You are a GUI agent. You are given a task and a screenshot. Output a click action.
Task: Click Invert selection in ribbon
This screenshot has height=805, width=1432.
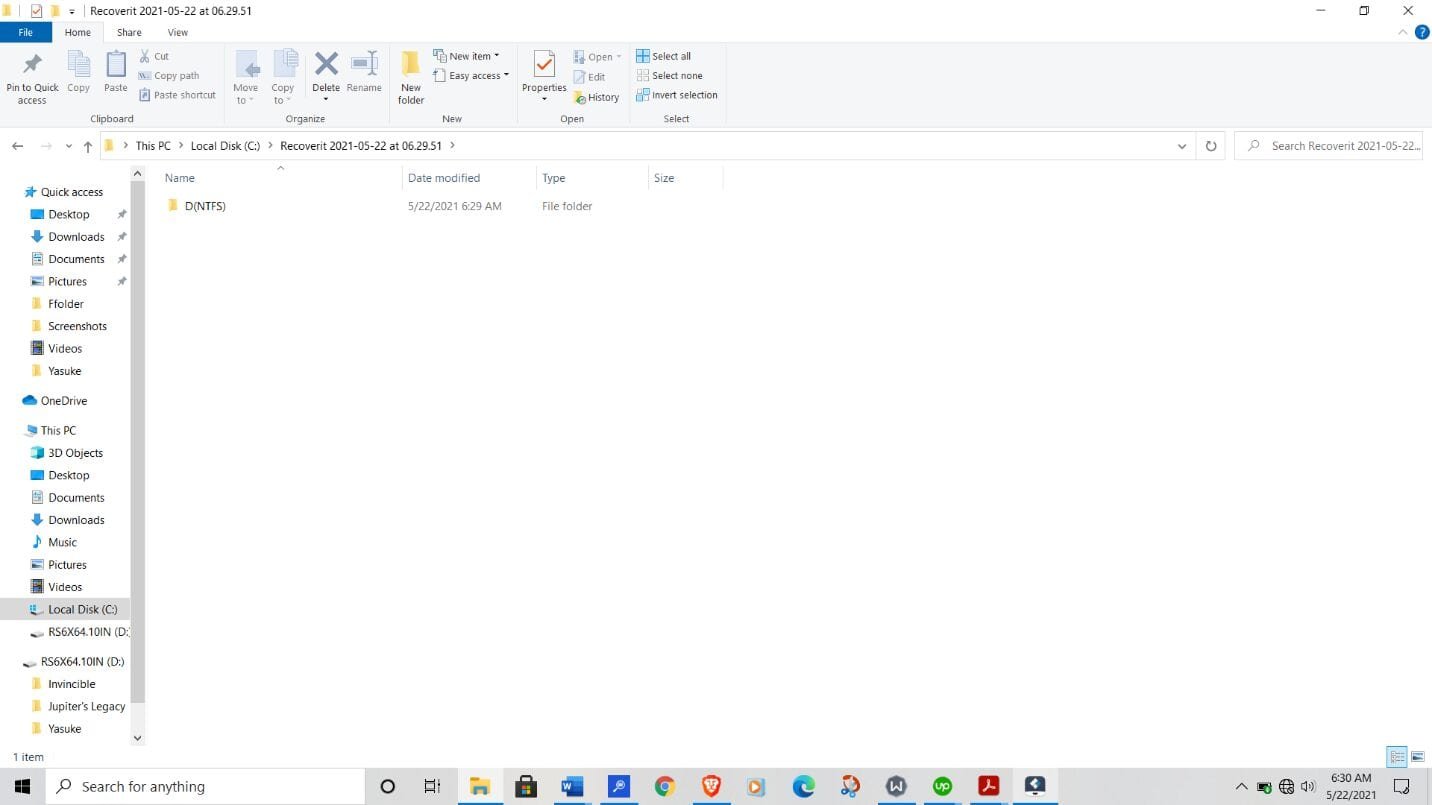[x=677, y=95]
